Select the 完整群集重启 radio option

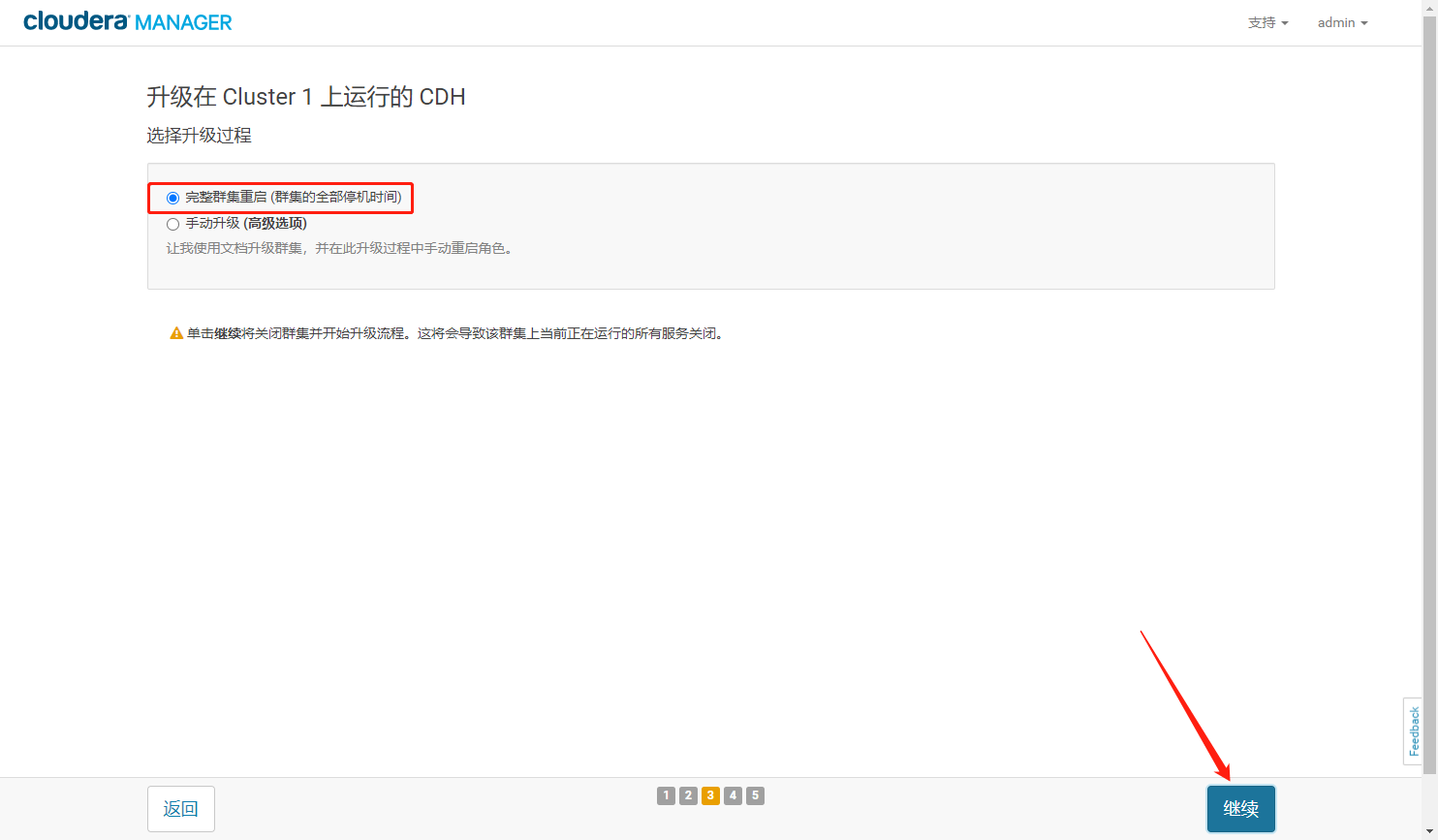coord(172,198)
